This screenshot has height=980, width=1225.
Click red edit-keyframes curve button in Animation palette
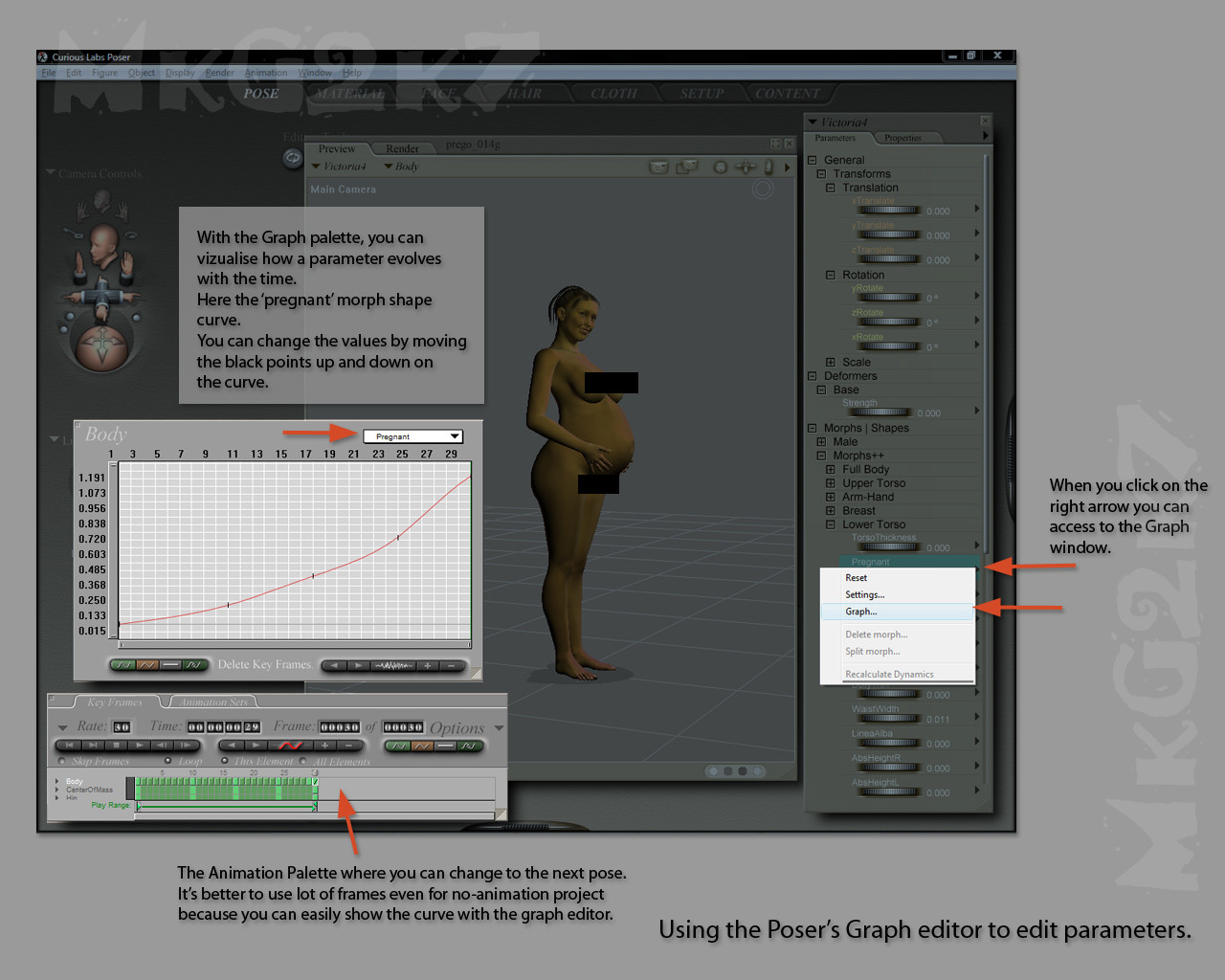(x=291, y=746)
